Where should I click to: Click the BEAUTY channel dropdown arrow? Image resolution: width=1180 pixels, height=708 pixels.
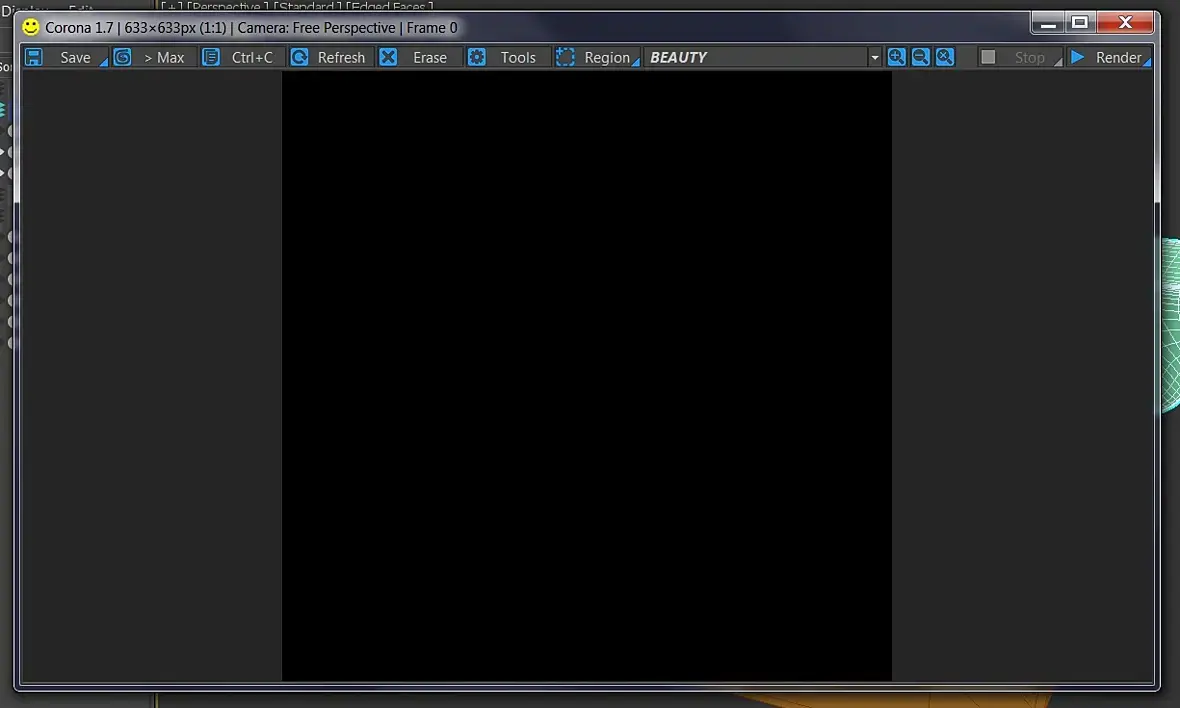(x=874, y=58)
